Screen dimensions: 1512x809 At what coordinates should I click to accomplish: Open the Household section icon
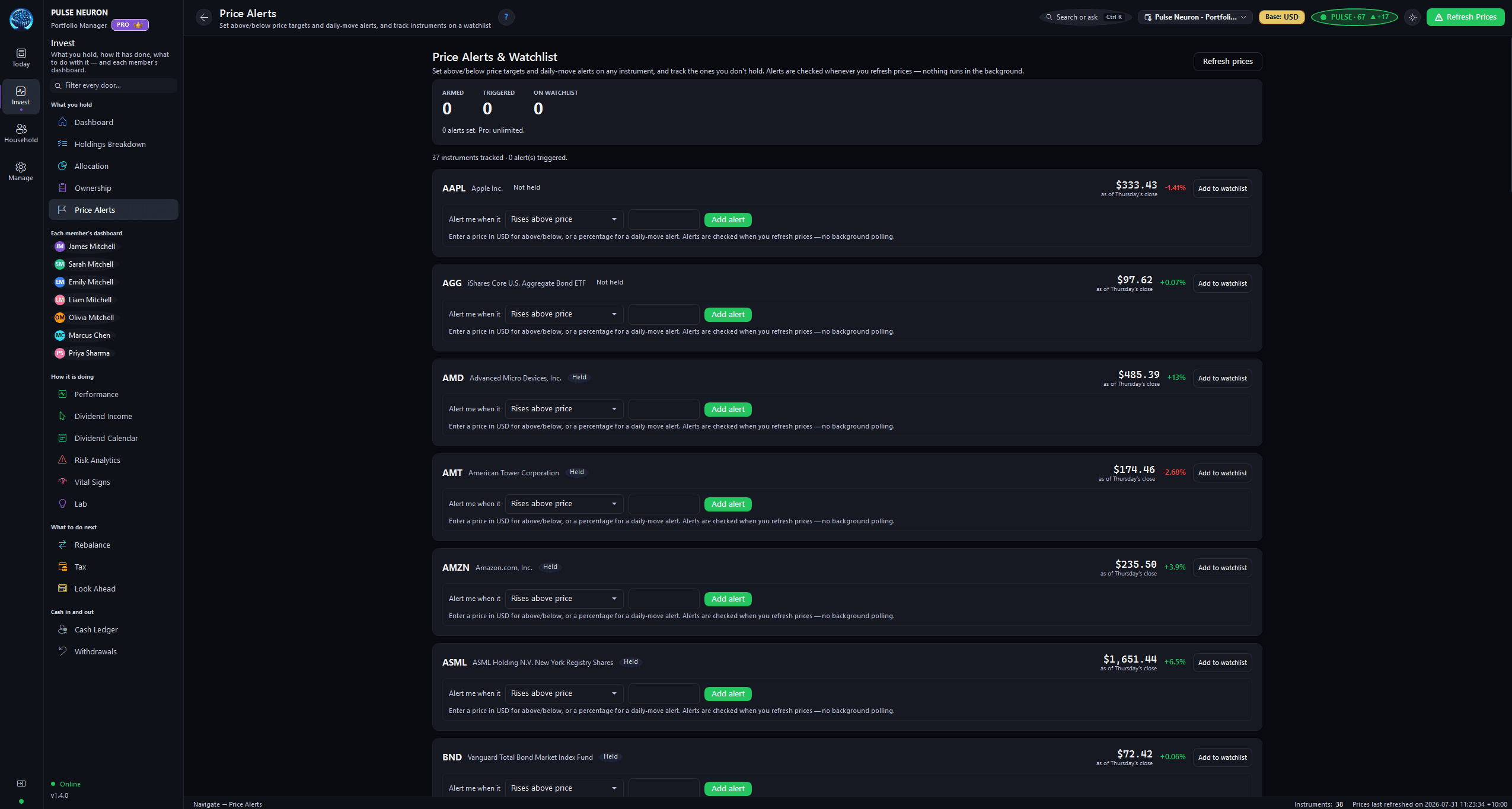tap(21, 129)
